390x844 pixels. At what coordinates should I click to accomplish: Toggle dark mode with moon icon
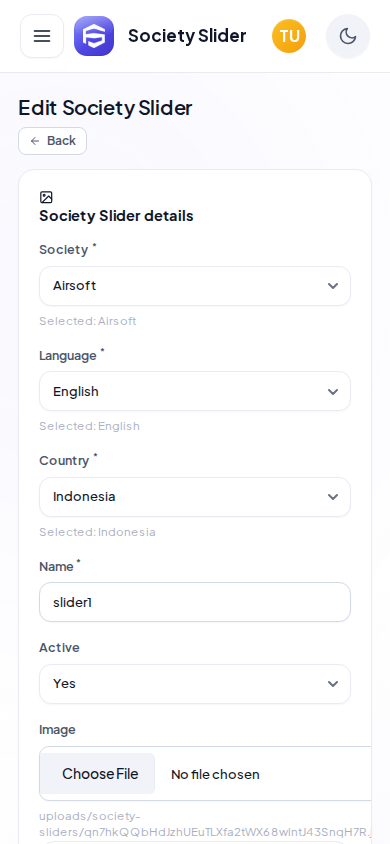coord(348,36)
